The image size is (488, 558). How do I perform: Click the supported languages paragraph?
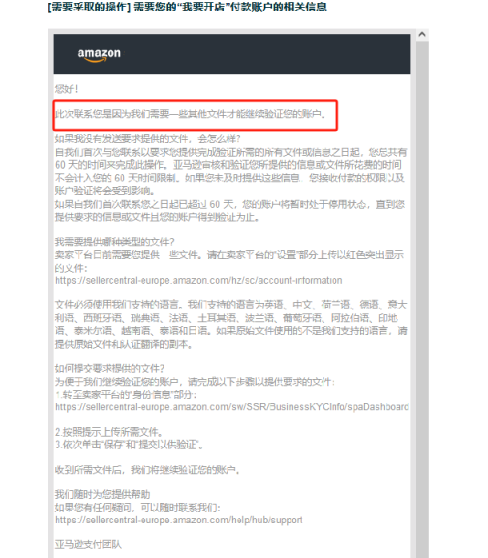[x=231, y=324]
